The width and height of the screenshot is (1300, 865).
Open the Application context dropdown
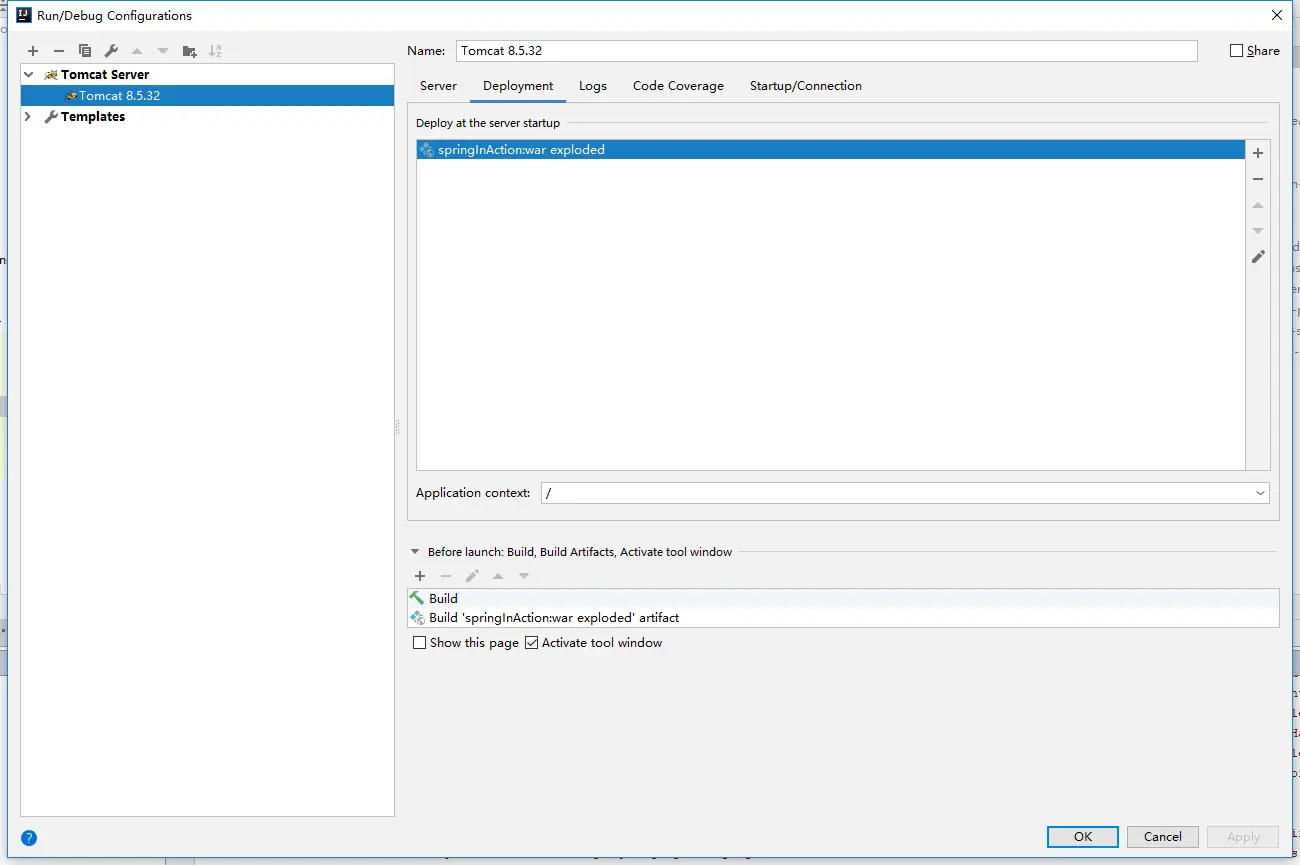pos(1260,493)
